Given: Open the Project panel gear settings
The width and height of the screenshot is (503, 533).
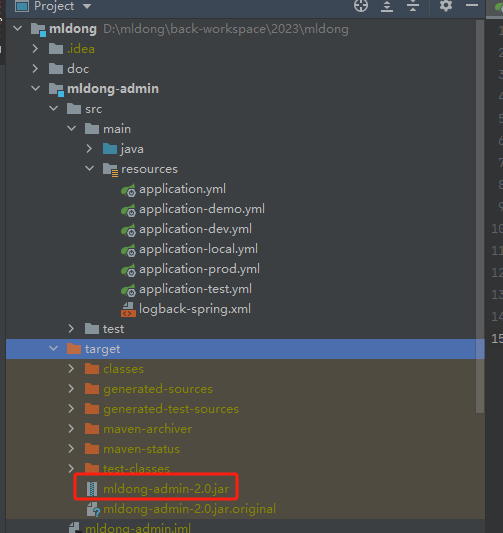Looking at the screenshot, I should pyautogui.click(x=446, y=6).
